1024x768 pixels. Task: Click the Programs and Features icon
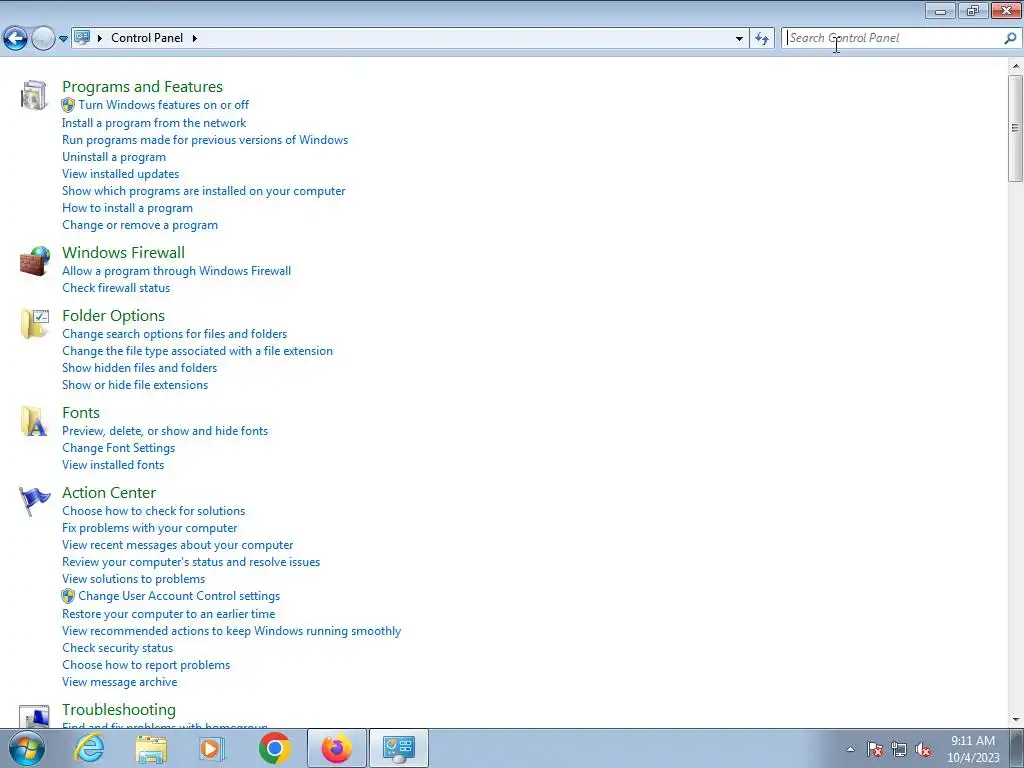34,95
